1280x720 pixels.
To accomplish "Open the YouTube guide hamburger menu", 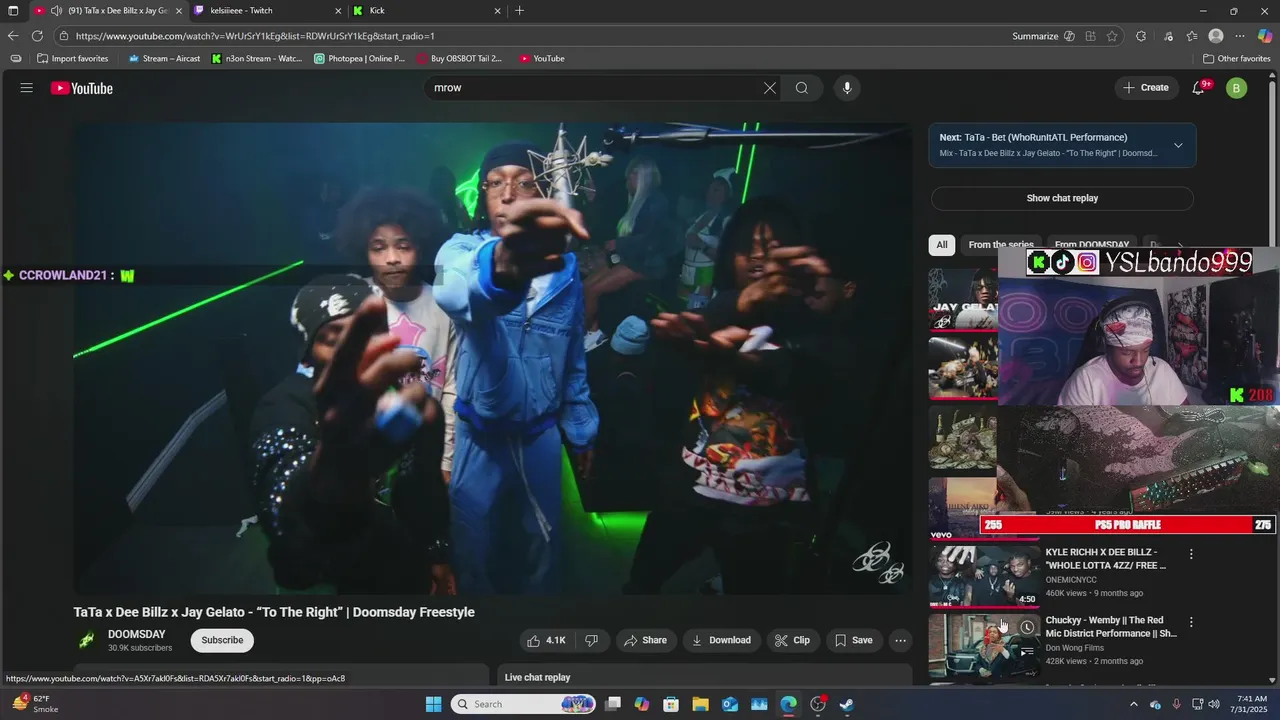I will pyautogui.click(x=26, y=88).
